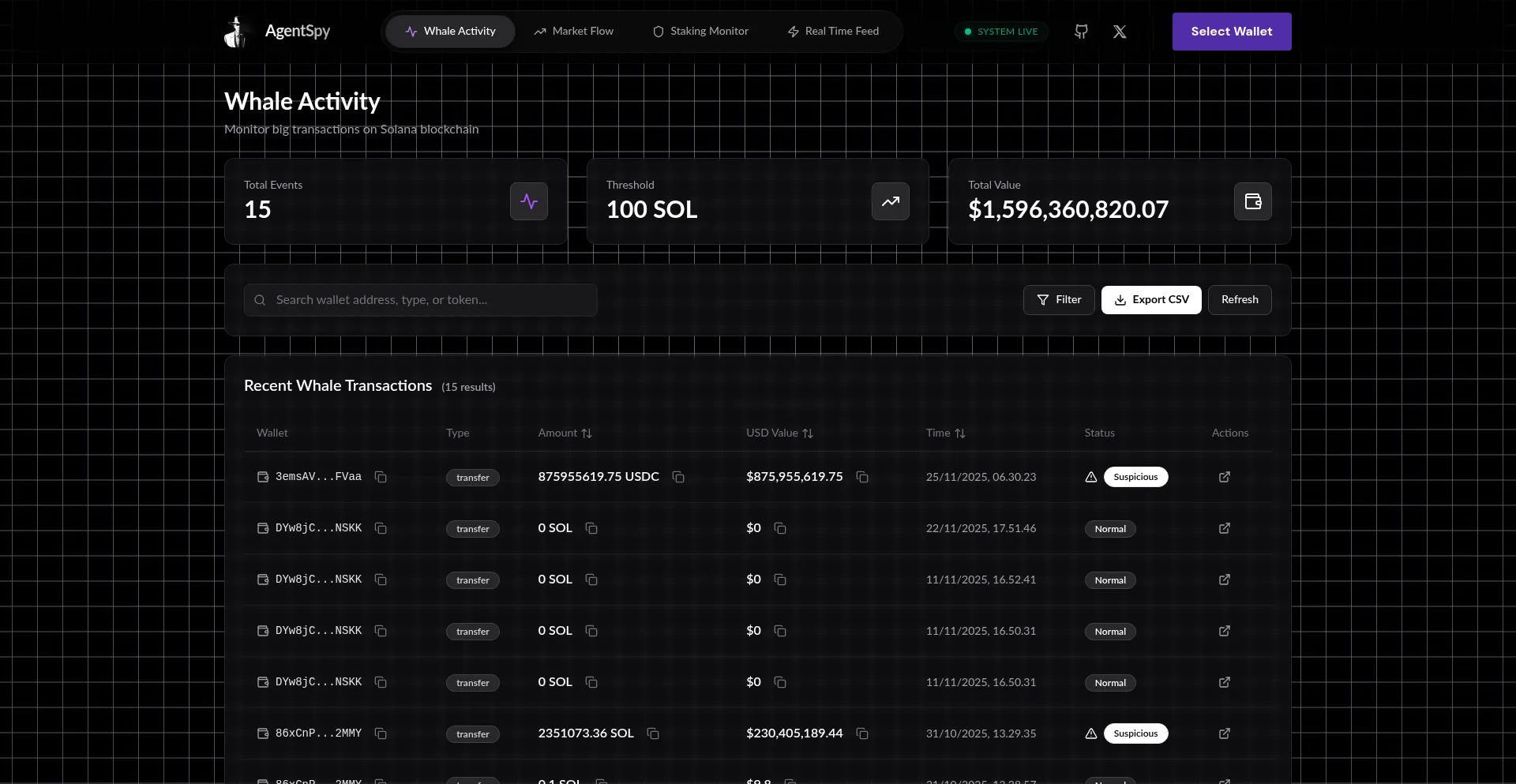
Task: Open external link for 2351073.36 SOL transaction
Action: coord(1224,733)
